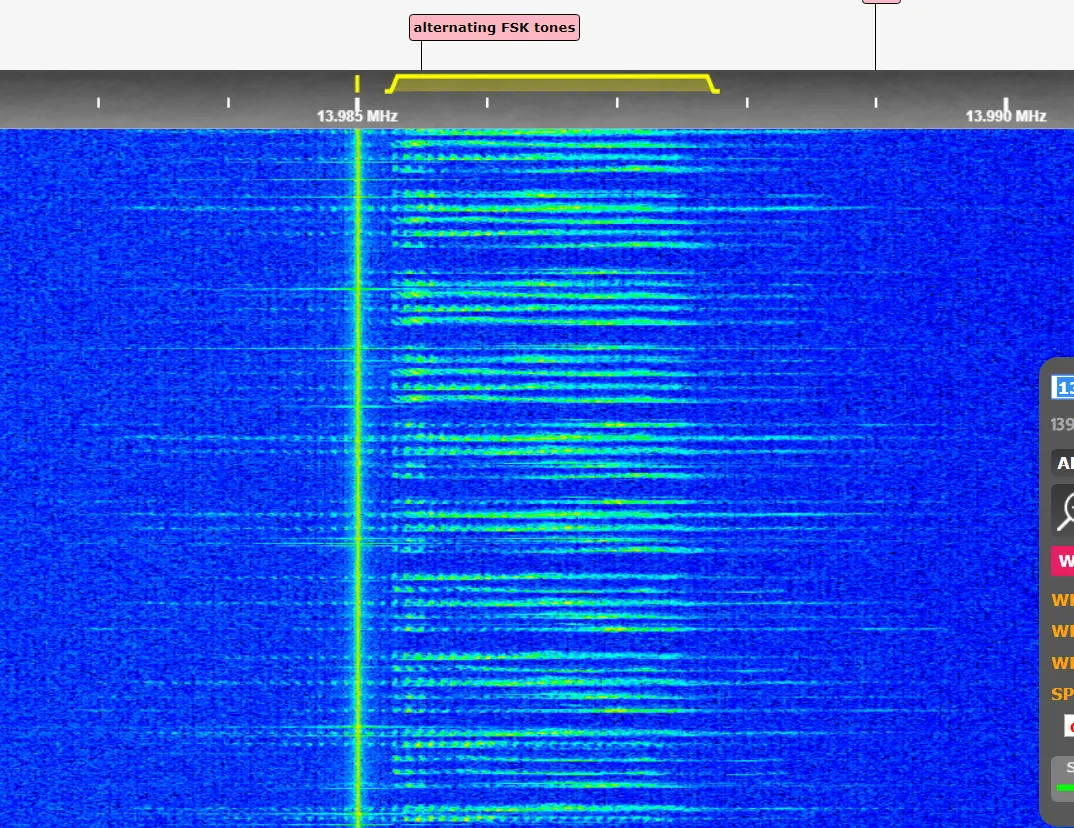This screenshot has height=828, width=1074.
Task: Click the white box with red text
Action: click(1068, 726)
